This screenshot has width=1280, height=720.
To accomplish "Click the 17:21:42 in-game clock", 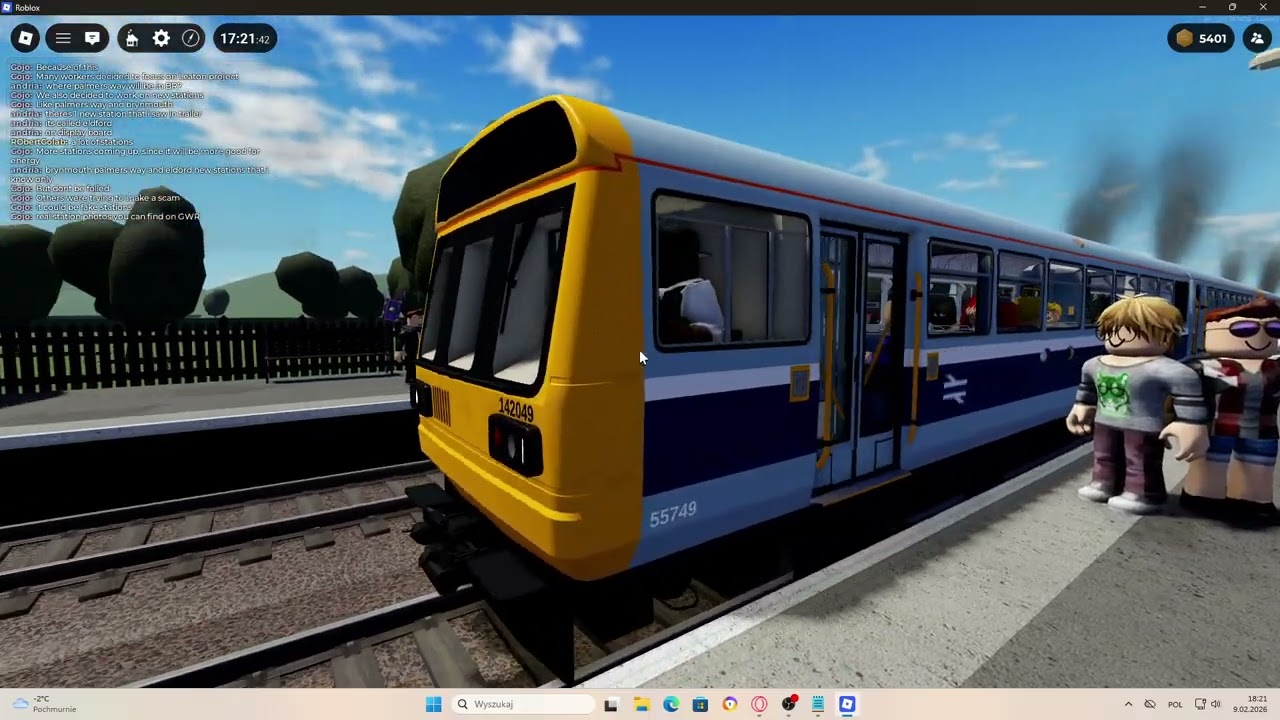I will pos(245,39).
